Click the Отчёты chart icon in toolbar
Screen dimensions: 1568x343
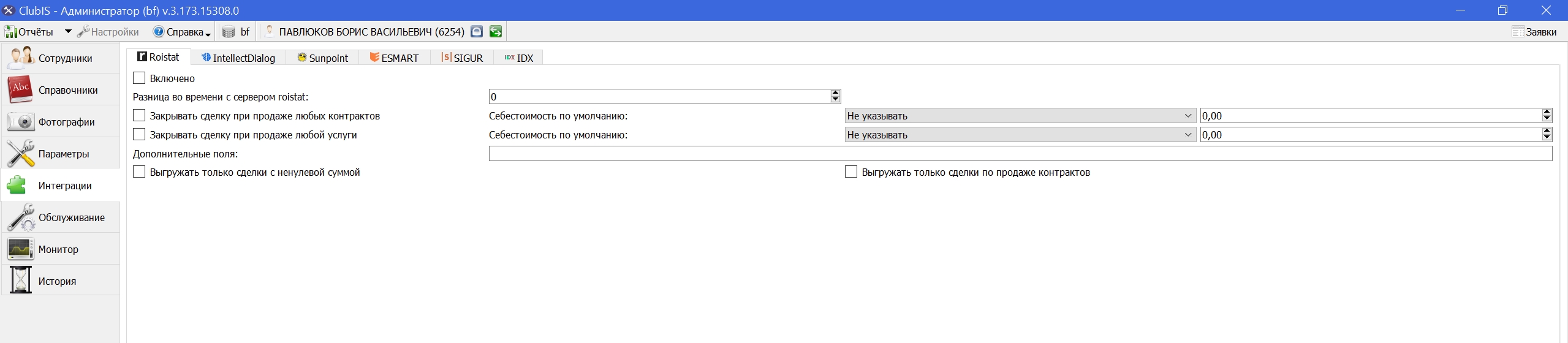click(10, 32)
